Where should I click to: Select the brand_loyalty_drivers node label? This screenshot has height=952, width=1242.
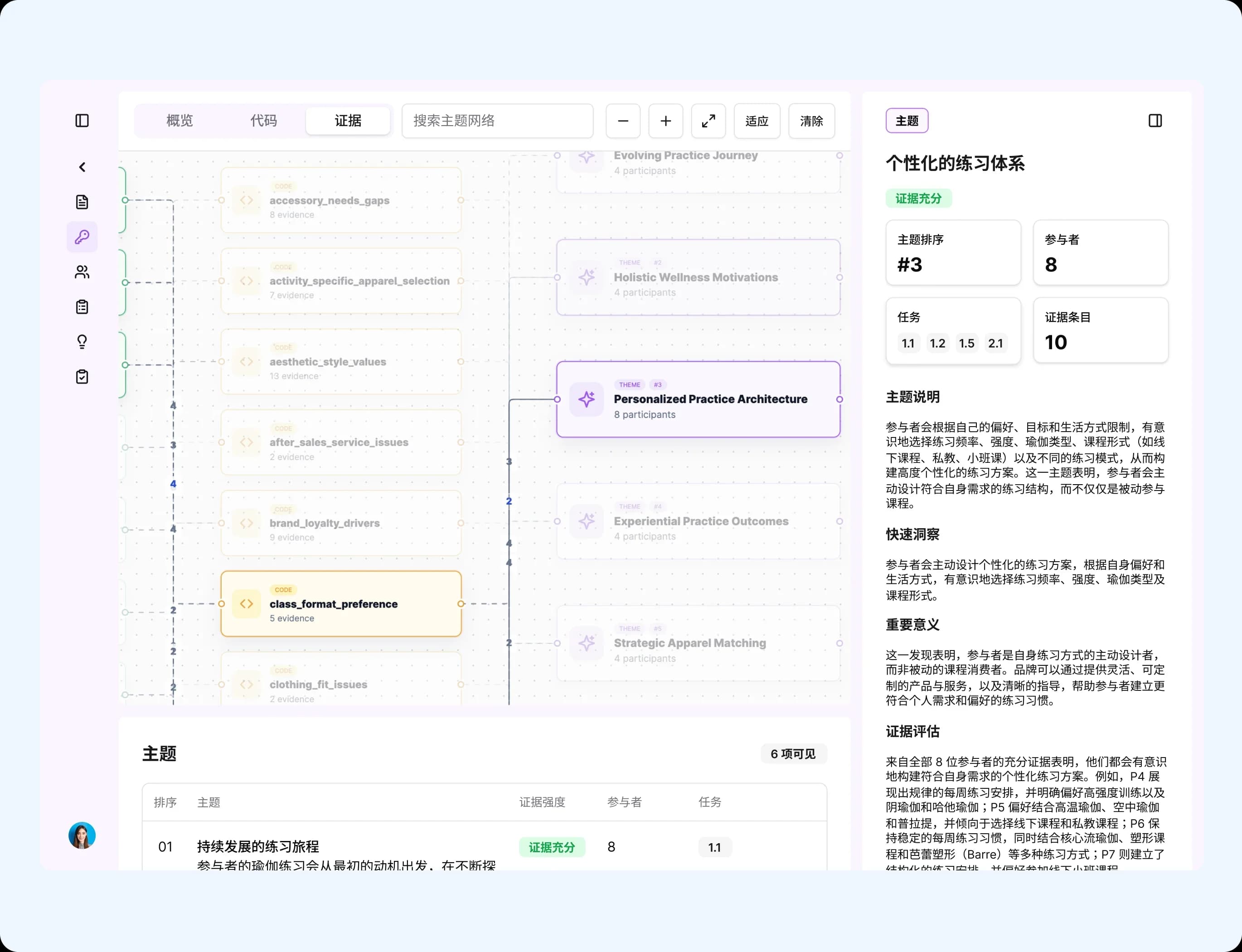tap(325, 523)
